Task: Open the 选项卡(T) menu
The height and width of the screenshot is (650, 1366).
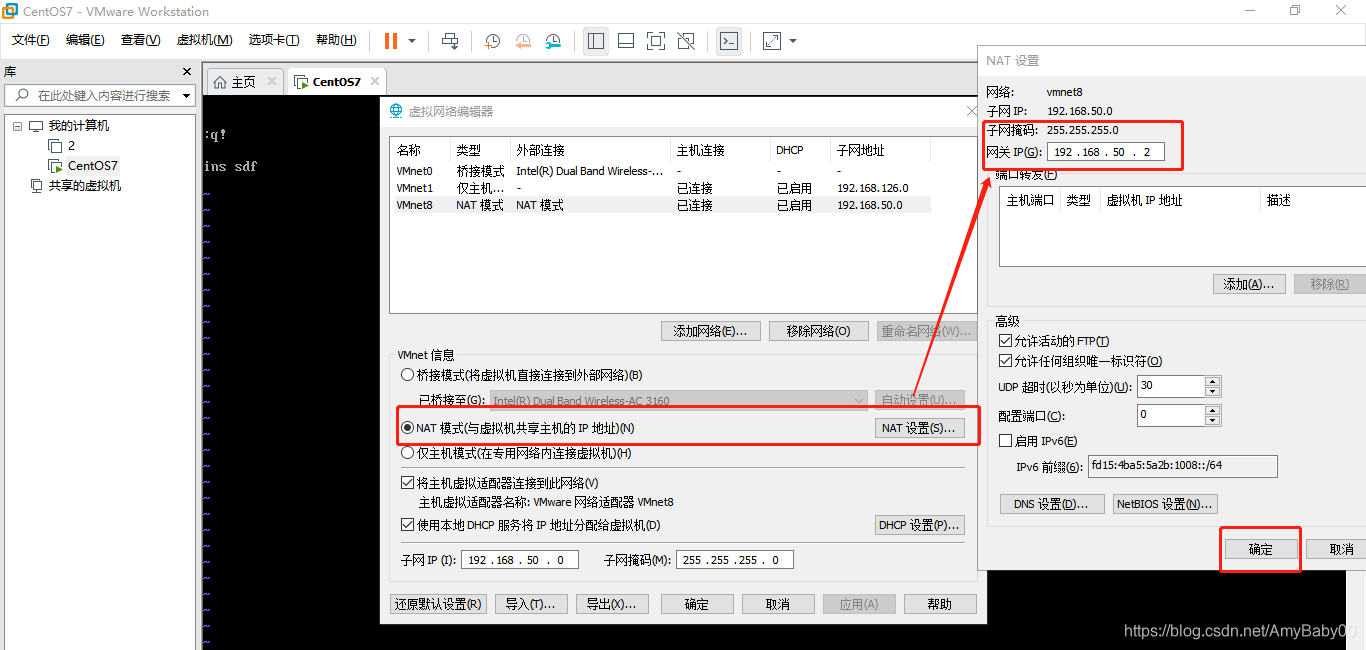Action: pos(274,40)
